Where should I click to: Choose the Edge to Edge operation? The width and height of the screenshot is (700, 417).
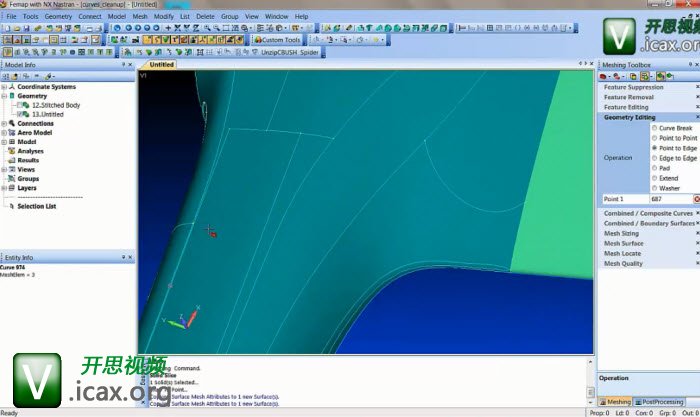pyautogui.click(x=654, y=158)
